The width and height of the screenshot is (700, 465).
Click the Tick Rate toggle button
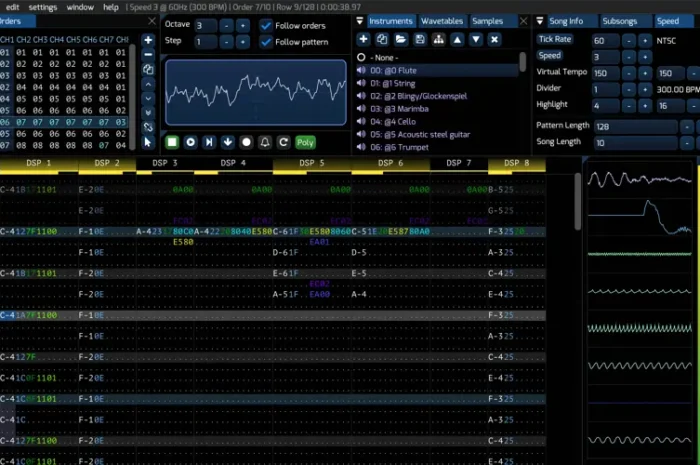click(555, 39)
